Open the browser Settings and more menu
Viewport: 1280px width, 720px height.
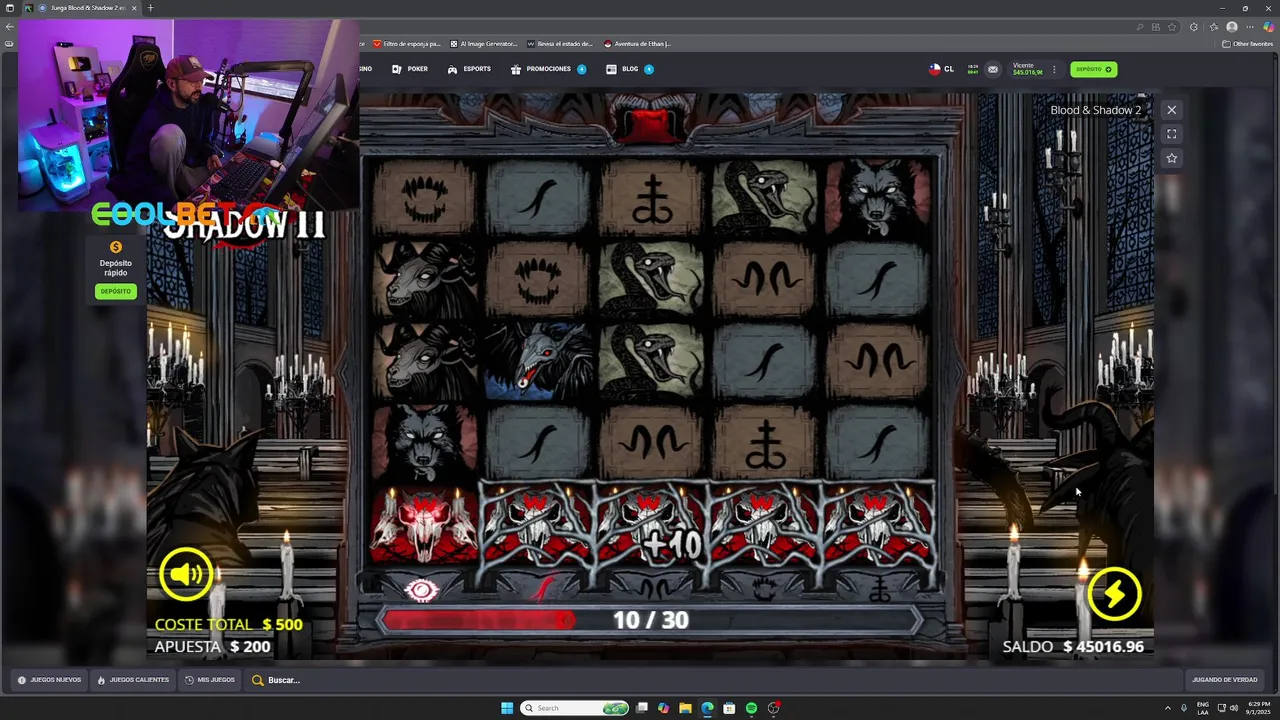[x=1250, y=27]
